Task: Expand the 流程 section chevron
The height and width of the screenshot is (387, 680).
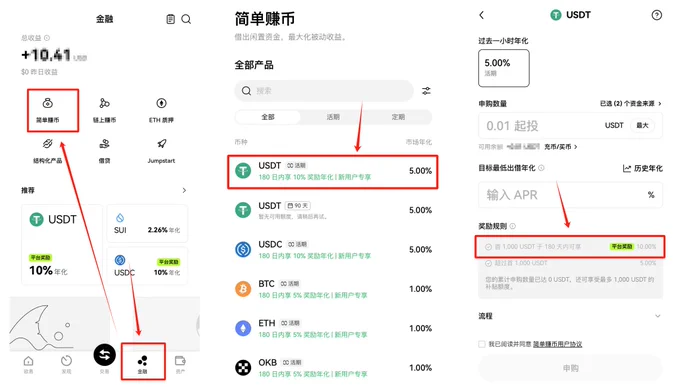Action: (x=657, y=316)
